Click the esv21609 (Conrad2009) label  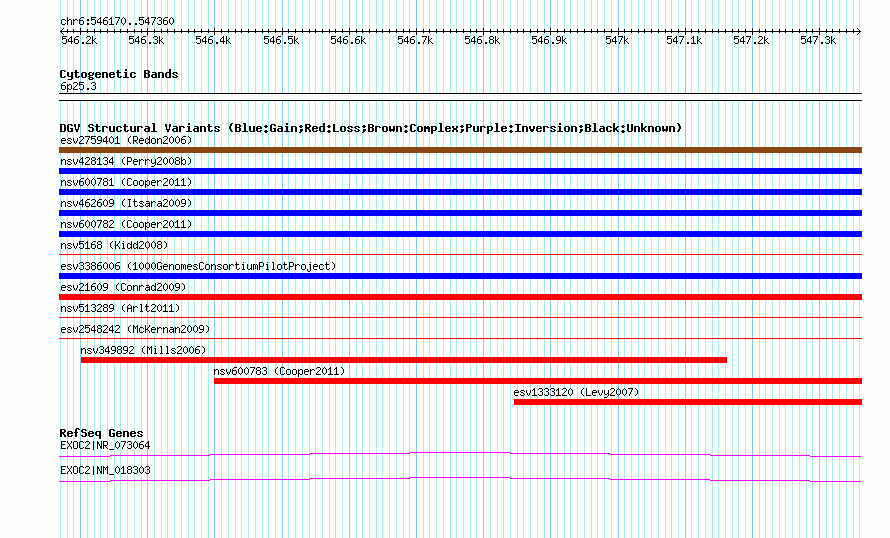pos(123,287)
